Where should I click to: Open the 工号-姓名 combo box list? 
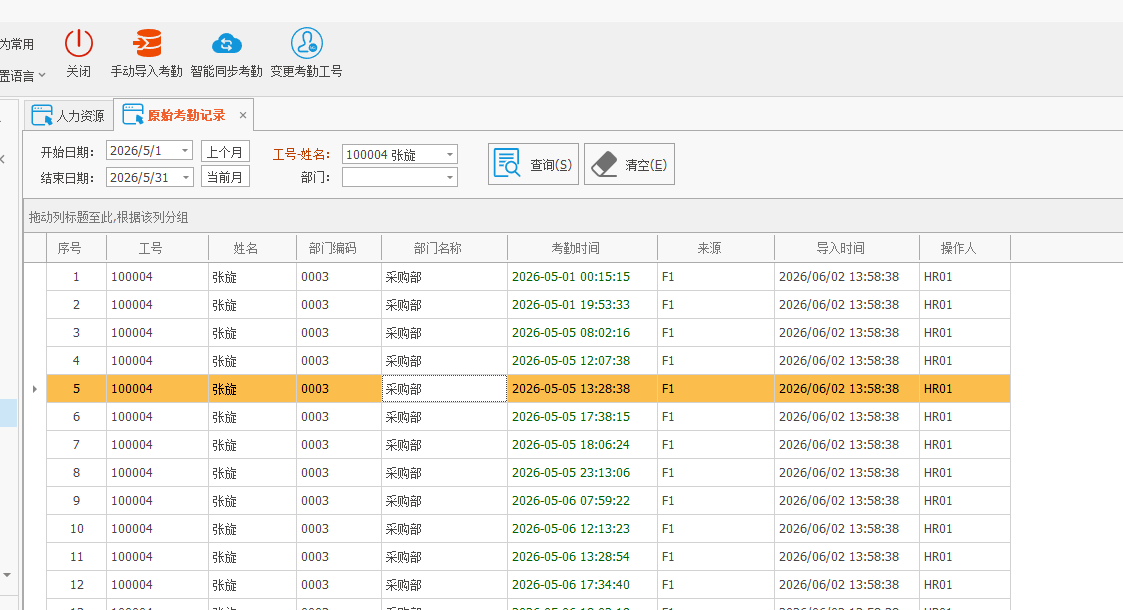pyautogui.click(x=450, y=155)
